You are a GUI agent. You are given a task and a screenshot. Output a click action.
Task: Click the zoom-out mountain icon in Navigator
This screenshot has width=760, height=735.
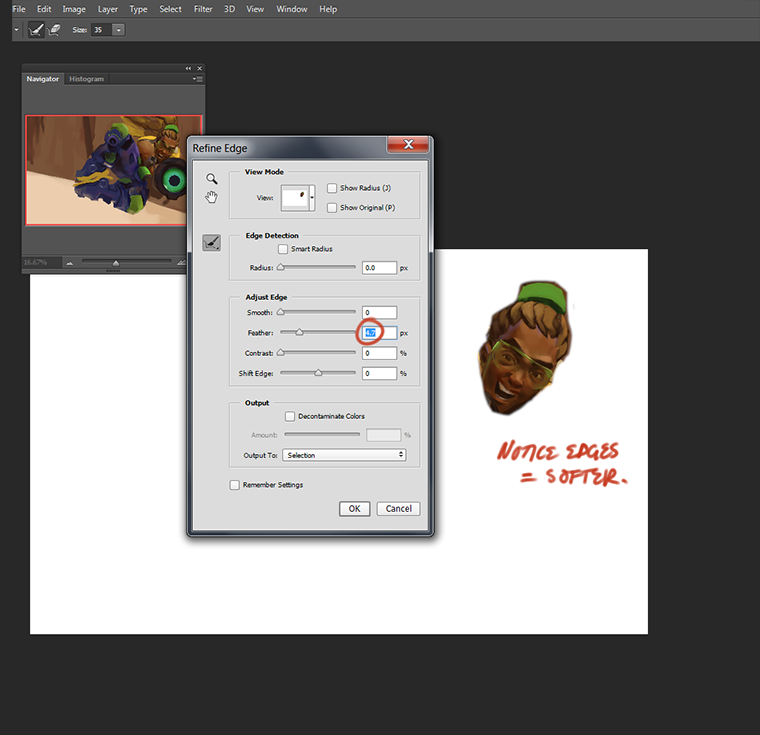point(70,263)
